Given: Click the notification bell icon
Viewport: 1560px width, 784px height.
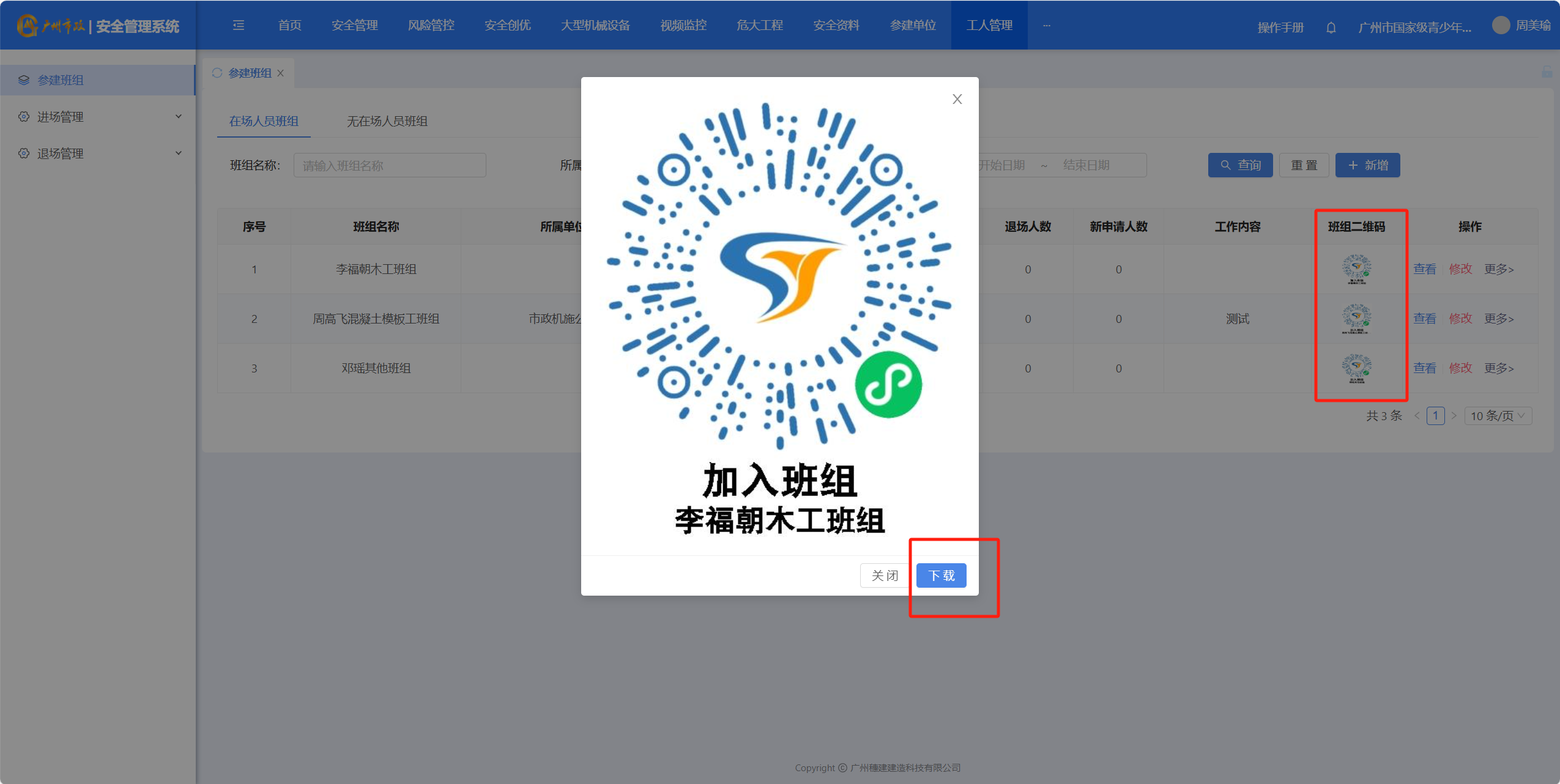Looking at the screenshot, I should (1331, 28).
